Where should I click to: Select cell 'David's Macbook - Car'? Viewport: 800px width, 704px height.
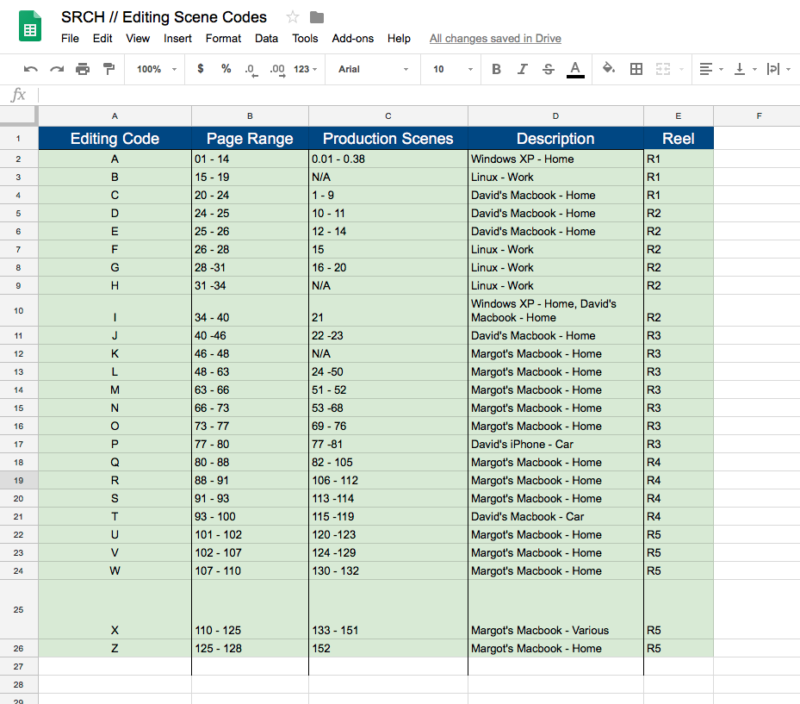[x=556, y=517]
